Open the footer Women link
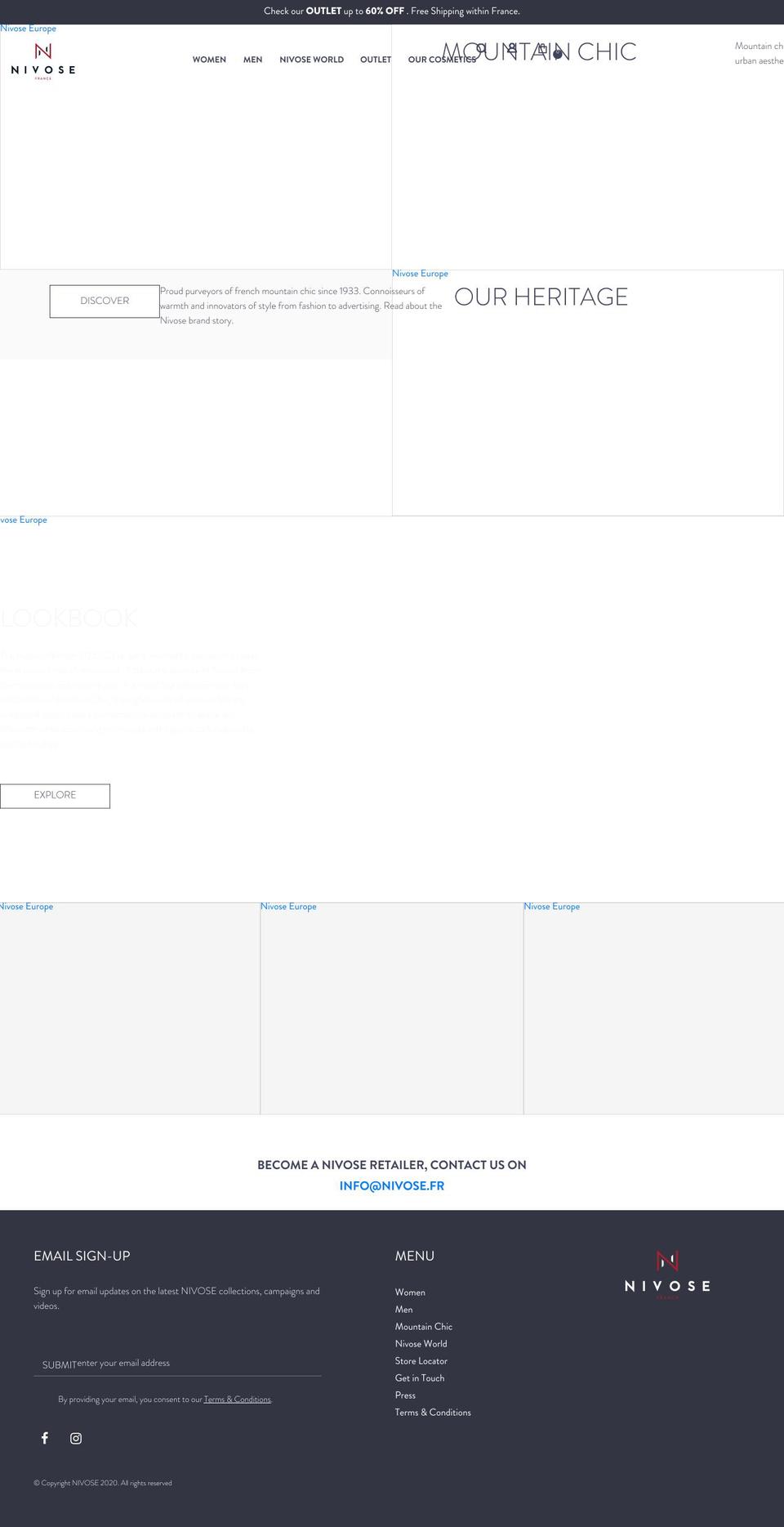This screenshot has height=1527, width=784. [x=410, y=1293]
